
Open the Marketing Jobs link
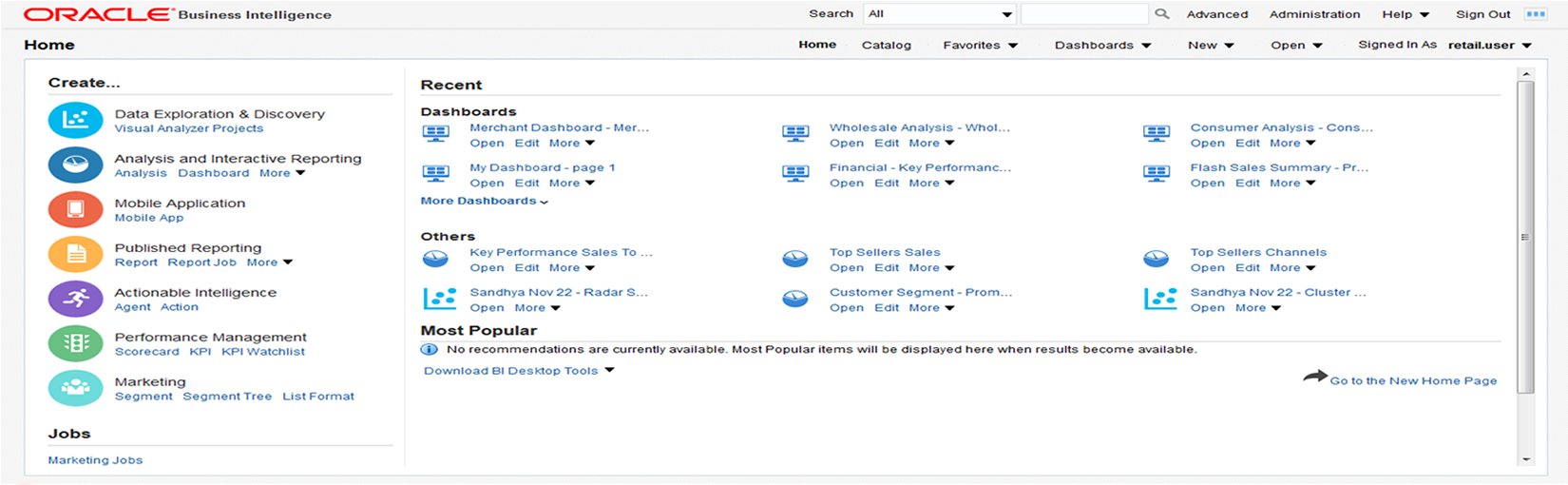95,460
